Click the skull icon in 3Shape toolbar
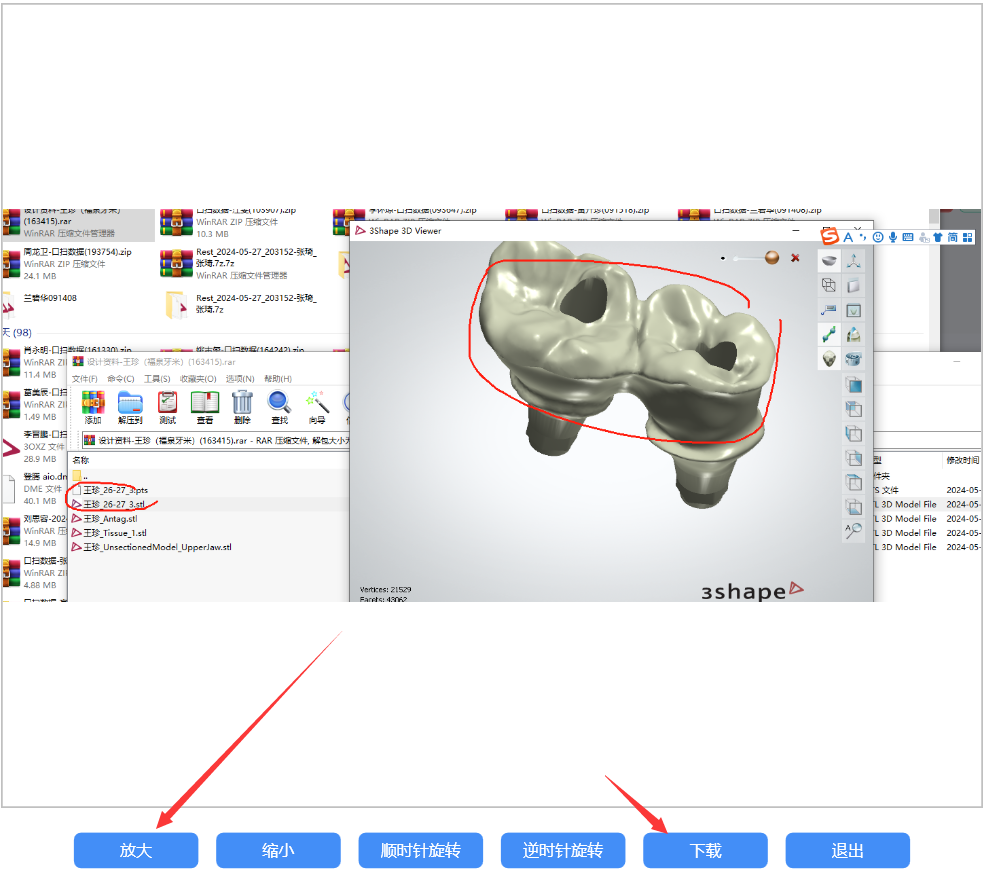 tap(829, 358)
